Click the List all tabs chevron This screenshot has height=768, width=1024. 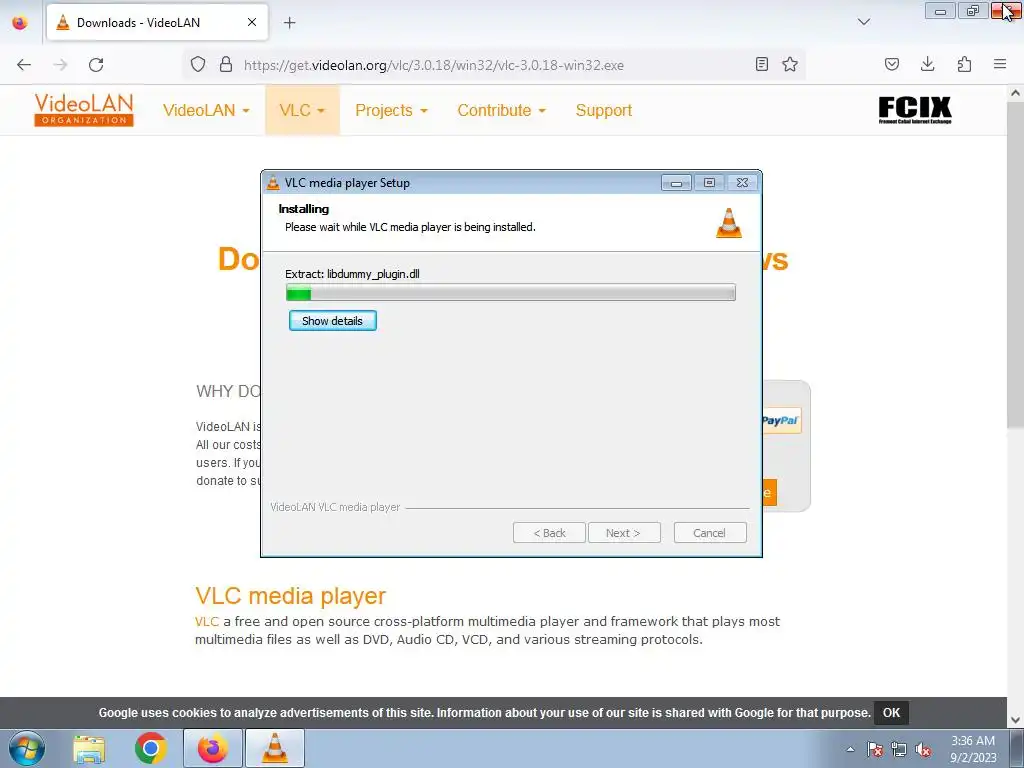864,22
